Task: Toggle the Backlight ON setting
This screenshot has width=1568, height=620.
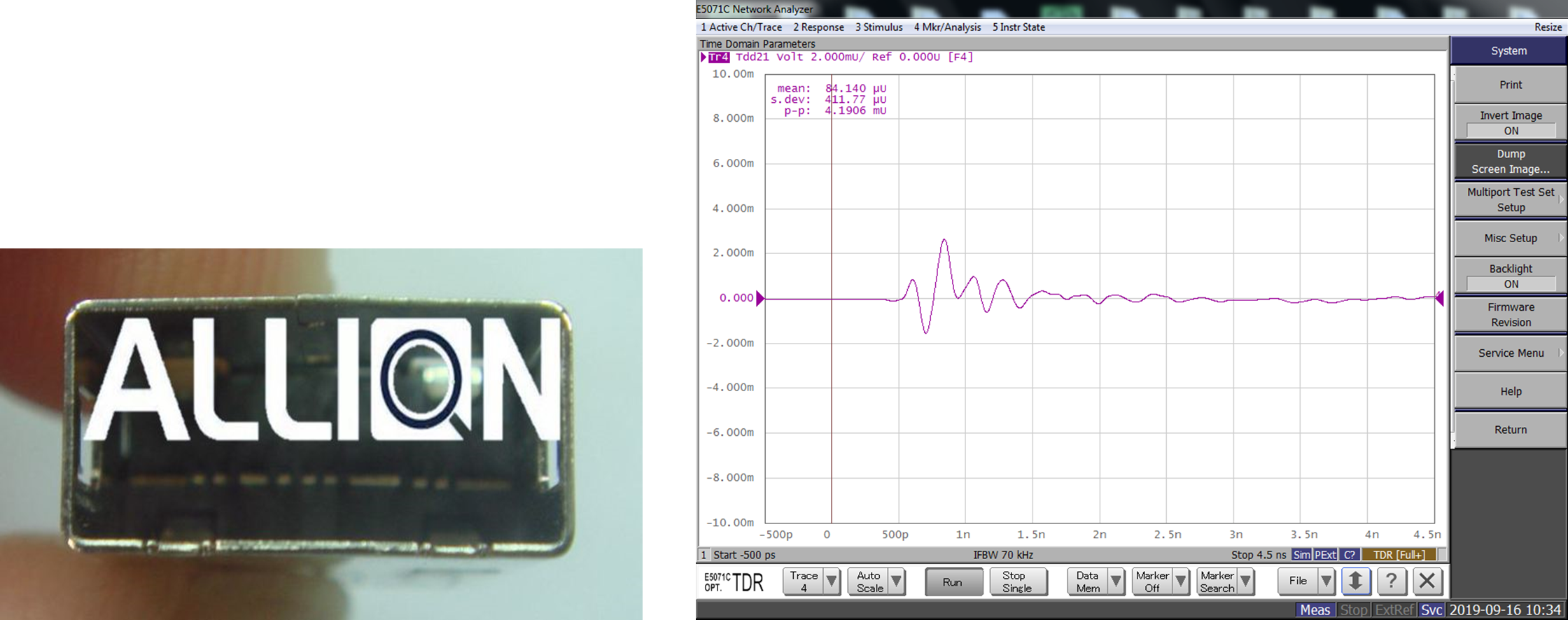Action: 1510,276
